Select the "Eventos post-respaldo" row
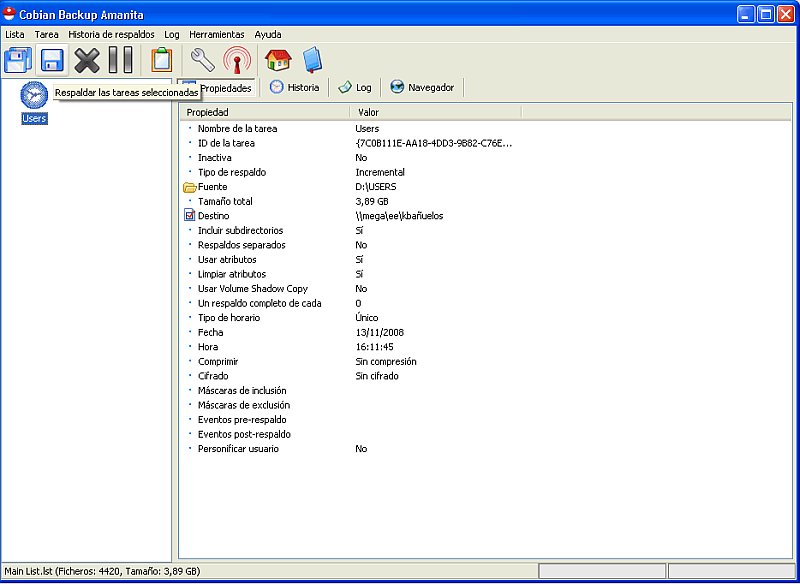The width and height of the screenshot is (800, 584). 485,435
